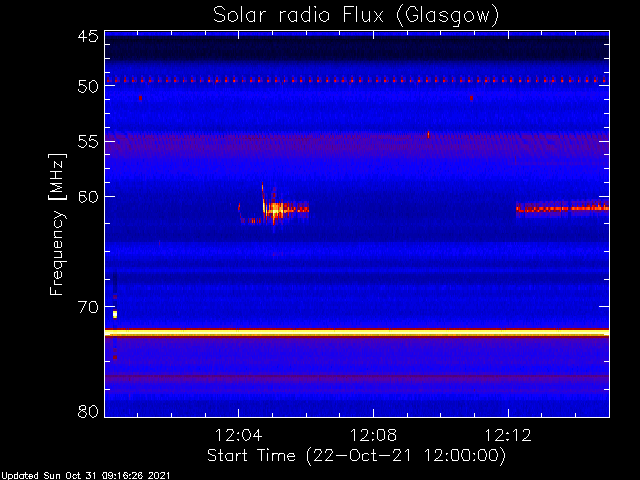Click the '60' frequency tick label
Viewport: 640px width, 480px height.
88,197
